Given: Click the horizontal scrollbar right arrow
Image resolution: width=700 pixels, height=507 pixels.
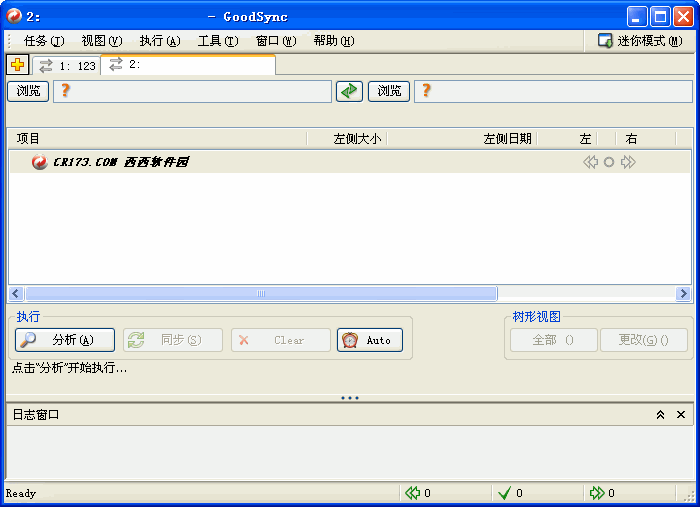Looking at the screenshot, I should click(x=684, y=294).
